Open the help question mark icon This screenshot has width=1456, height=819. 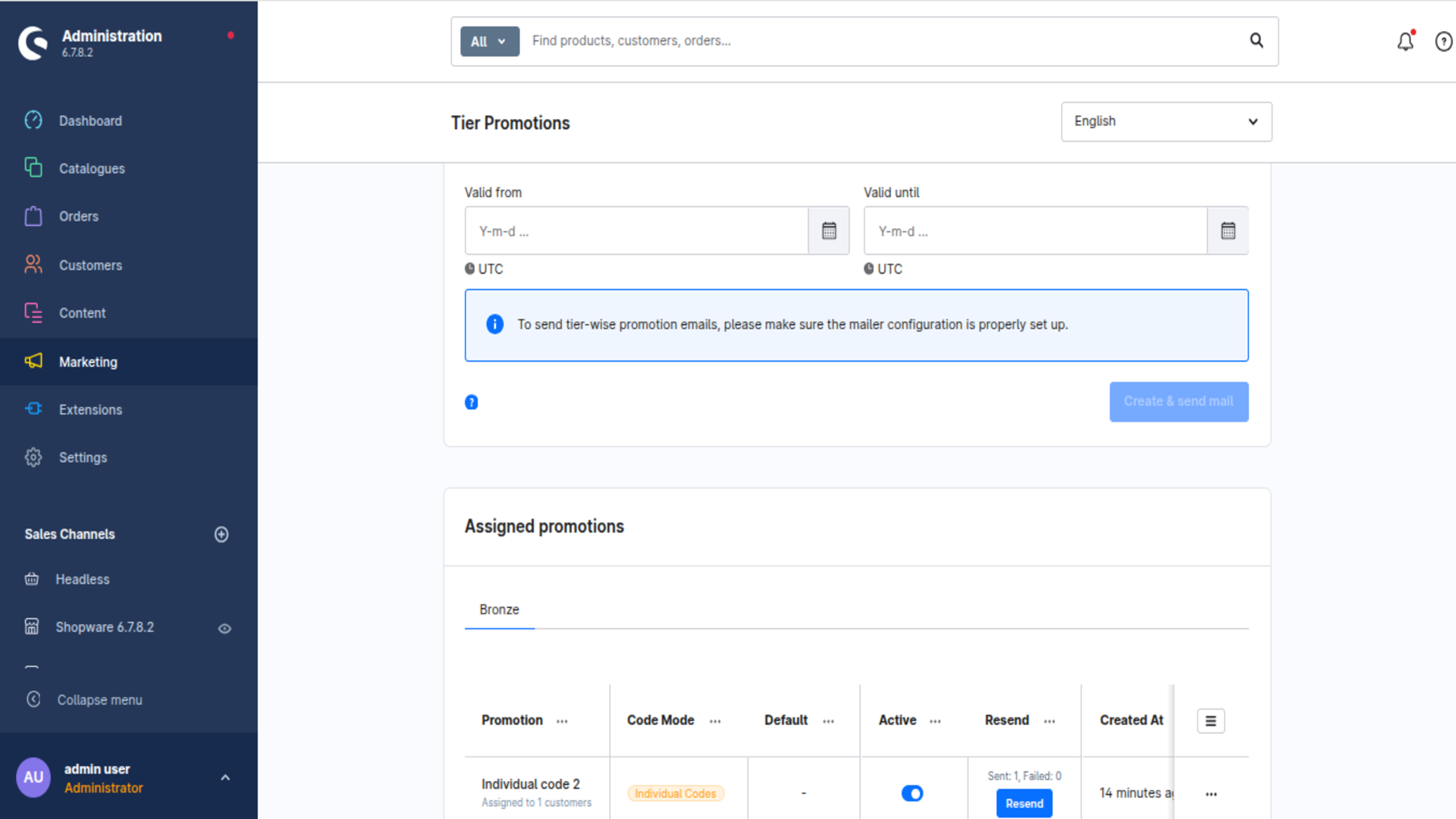1444,42
